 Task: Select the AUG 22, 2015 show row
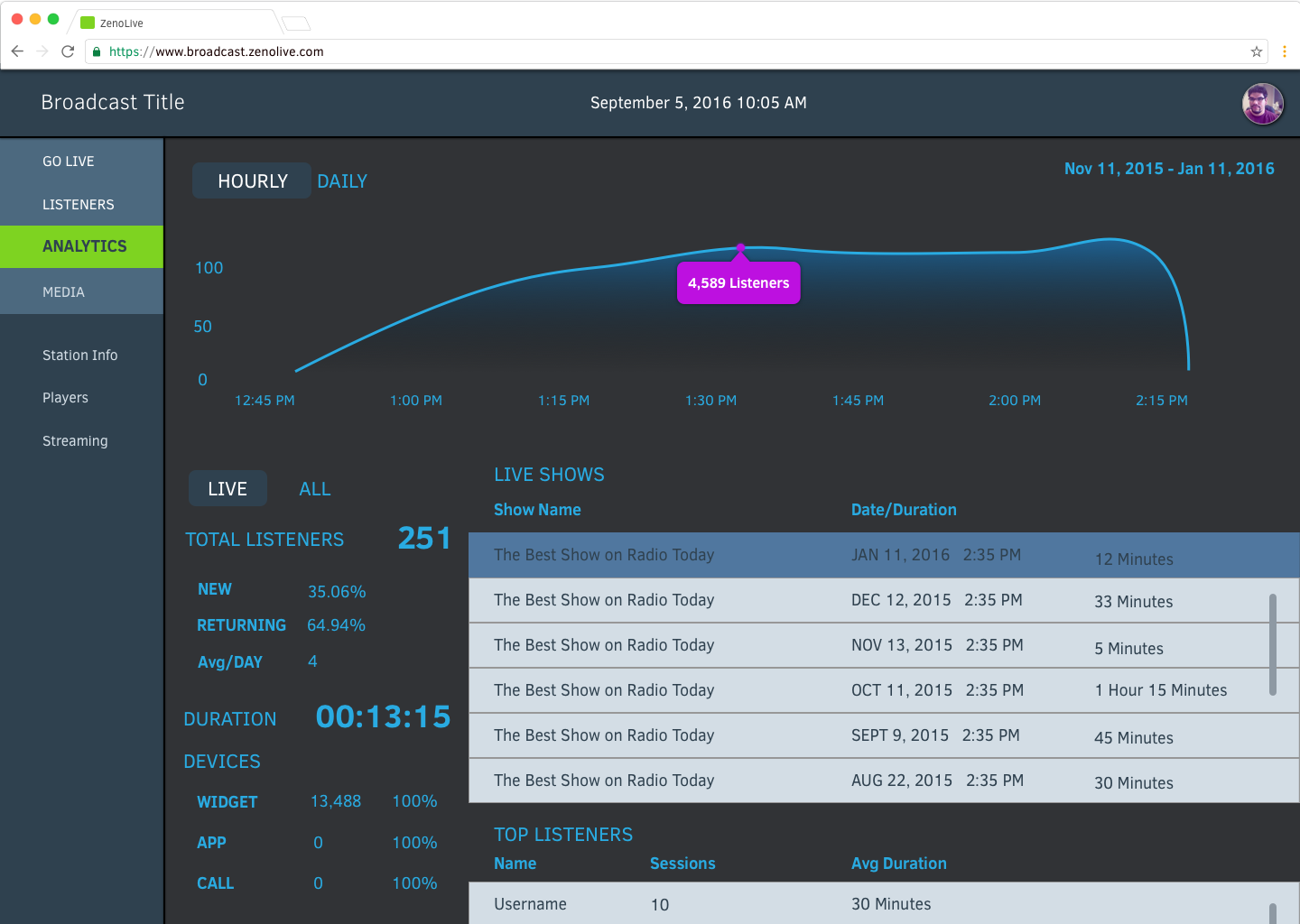(x=884, y=781)
